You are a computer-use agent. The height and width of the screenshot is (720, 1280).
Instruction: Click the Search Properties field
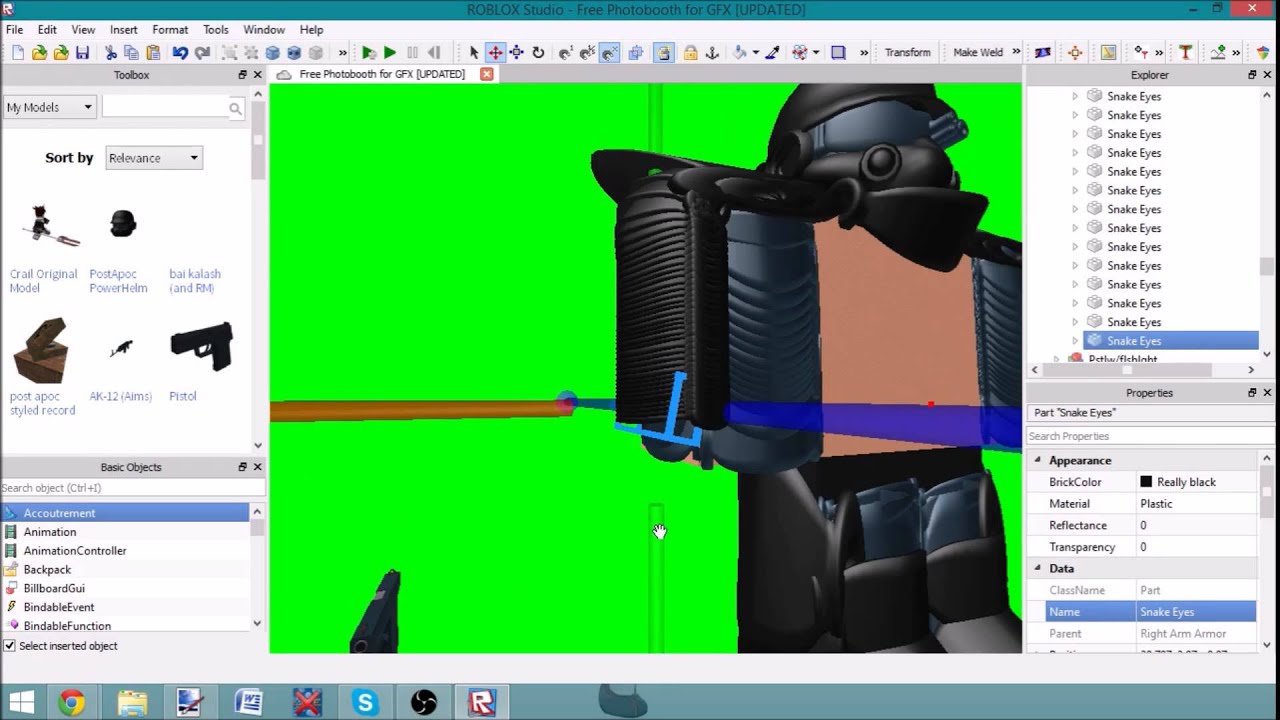click(1148, 436)
